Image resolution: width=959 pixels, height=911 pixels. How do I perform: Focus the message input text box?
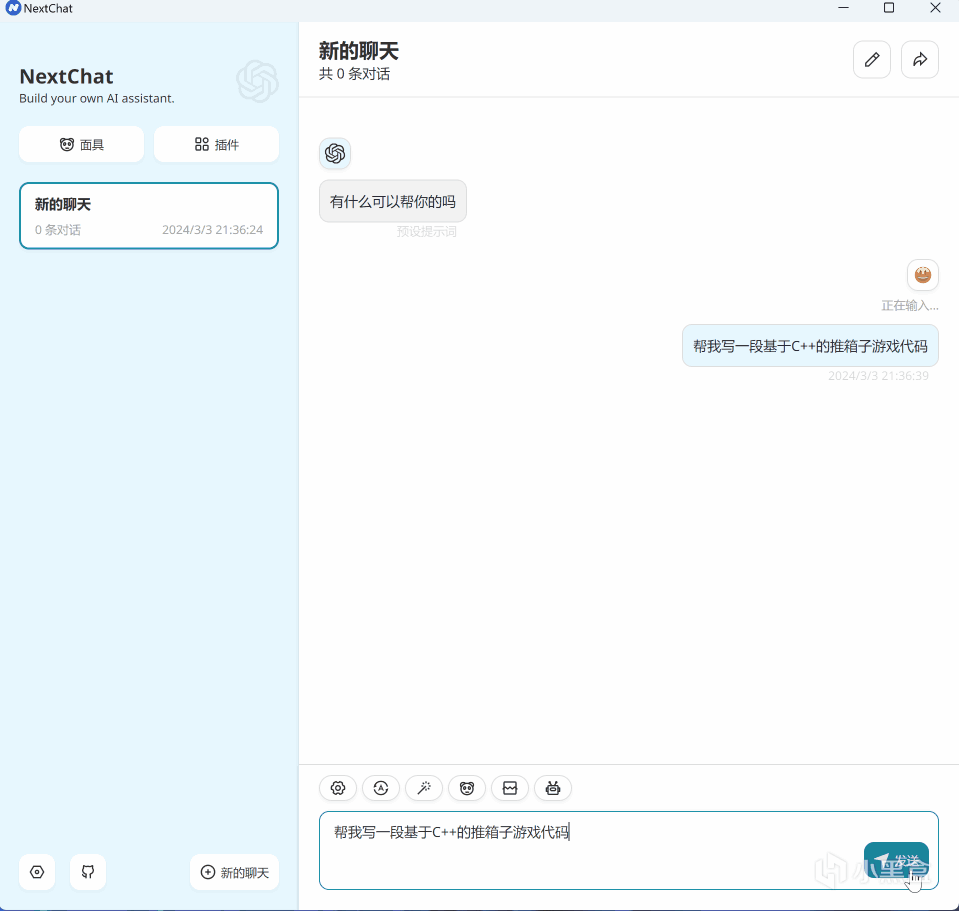pos(629,850)
